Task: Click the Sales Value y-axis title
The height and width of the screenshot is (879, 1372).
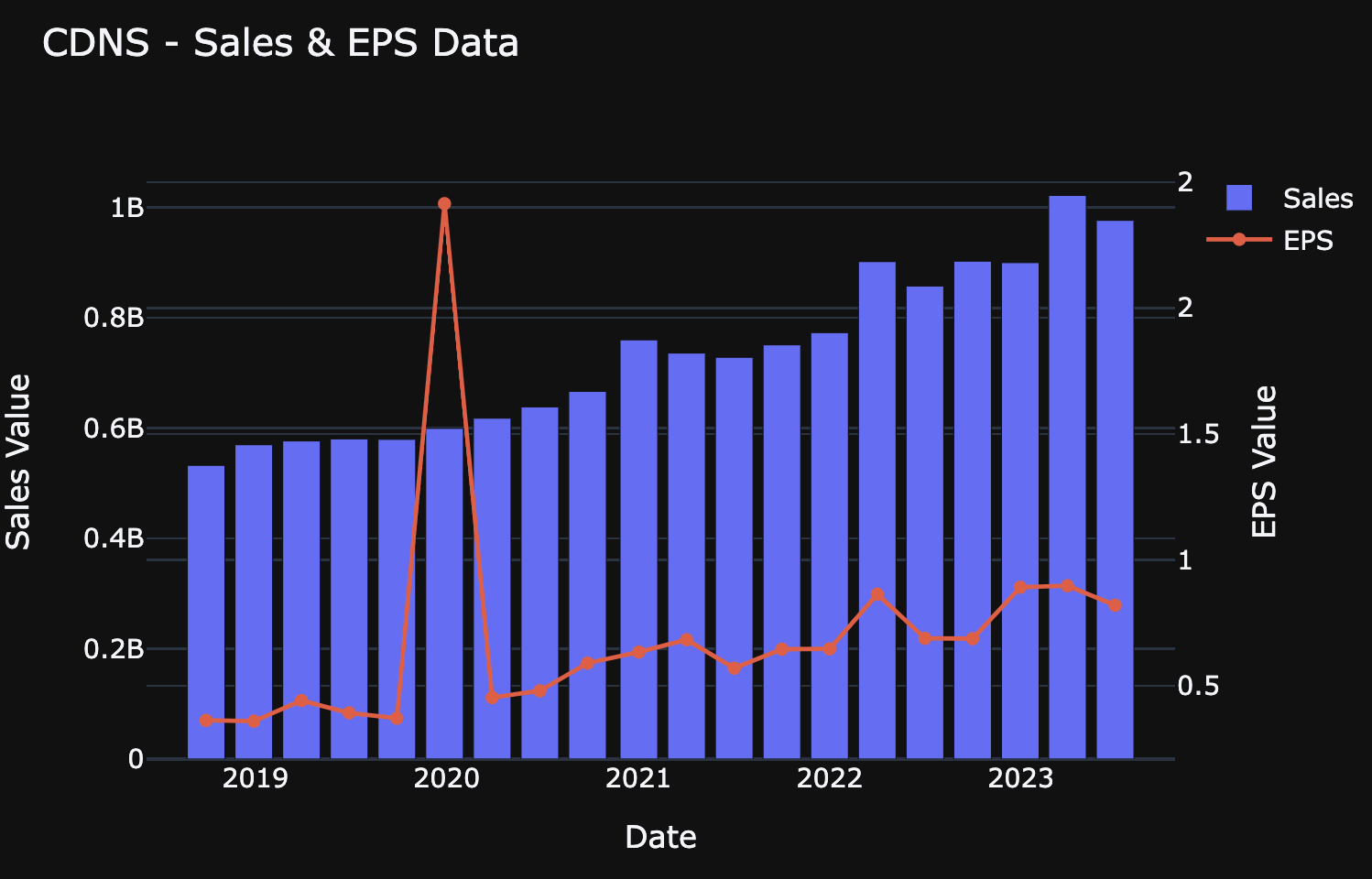Action: click(x=18, y=462)
